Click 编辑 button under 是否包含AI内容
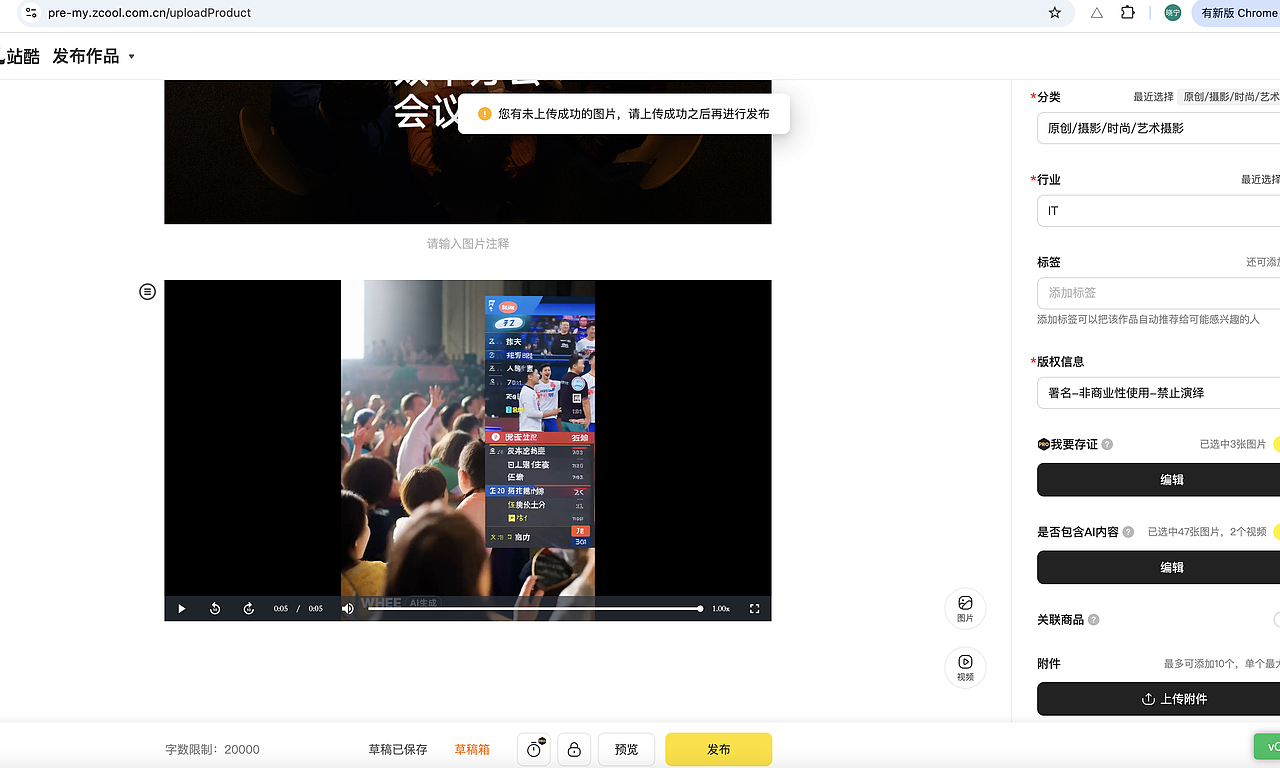The height and width of the screenshot is (768, 1280). click(x=1160, y=567)
